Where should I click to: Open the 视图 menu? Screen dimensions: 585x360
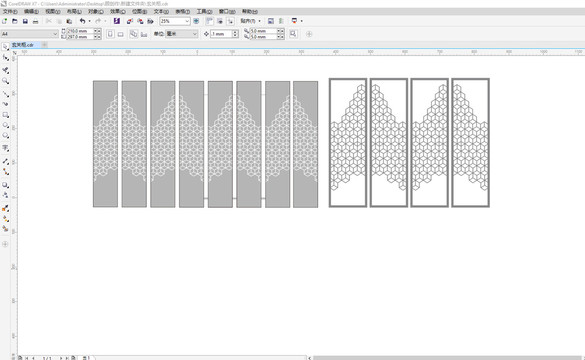(x=53, y=12)
